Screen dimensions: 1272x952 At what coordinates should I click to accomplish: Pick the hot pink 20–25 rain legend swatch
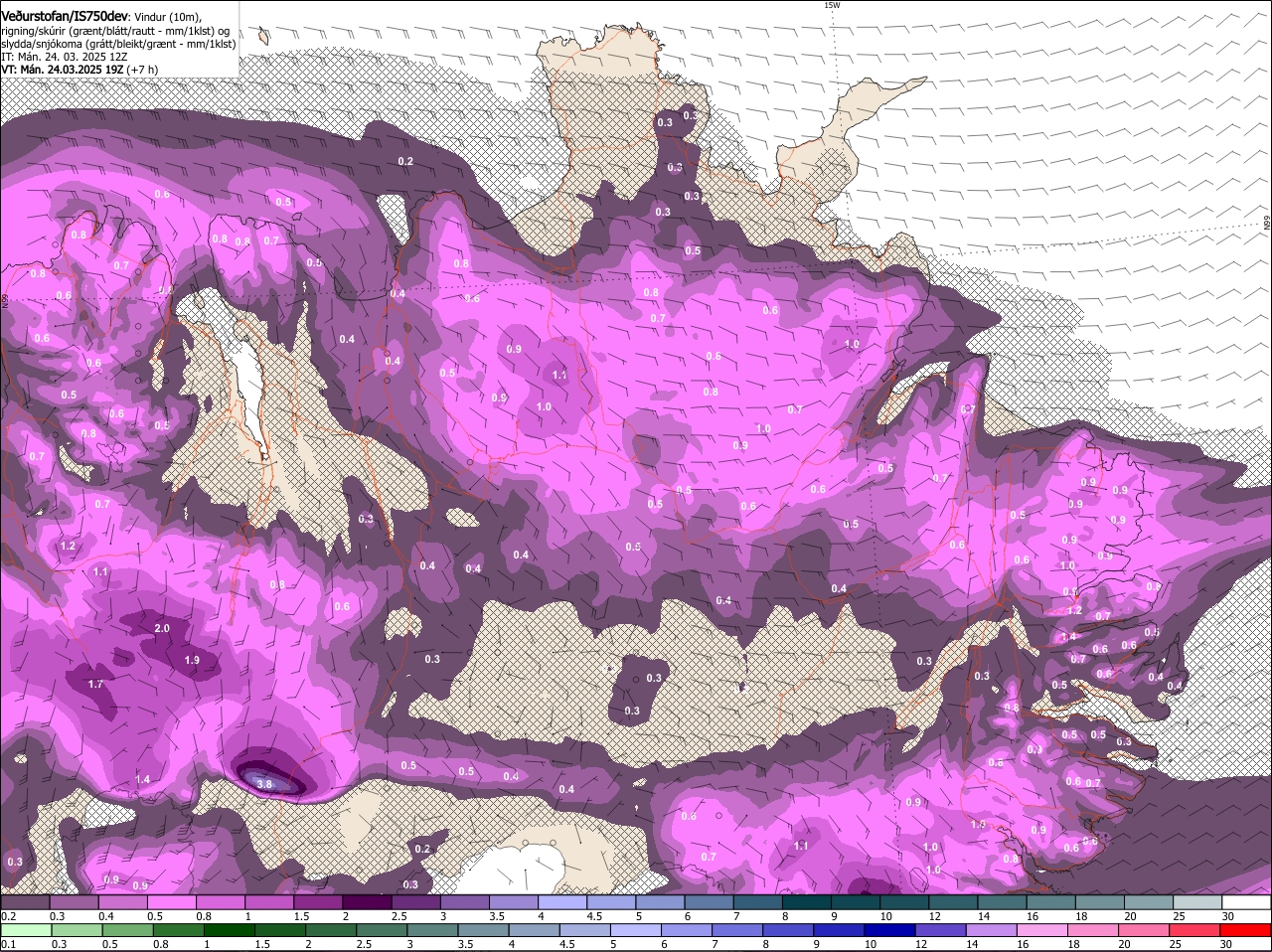click(x=1142, y=930)
